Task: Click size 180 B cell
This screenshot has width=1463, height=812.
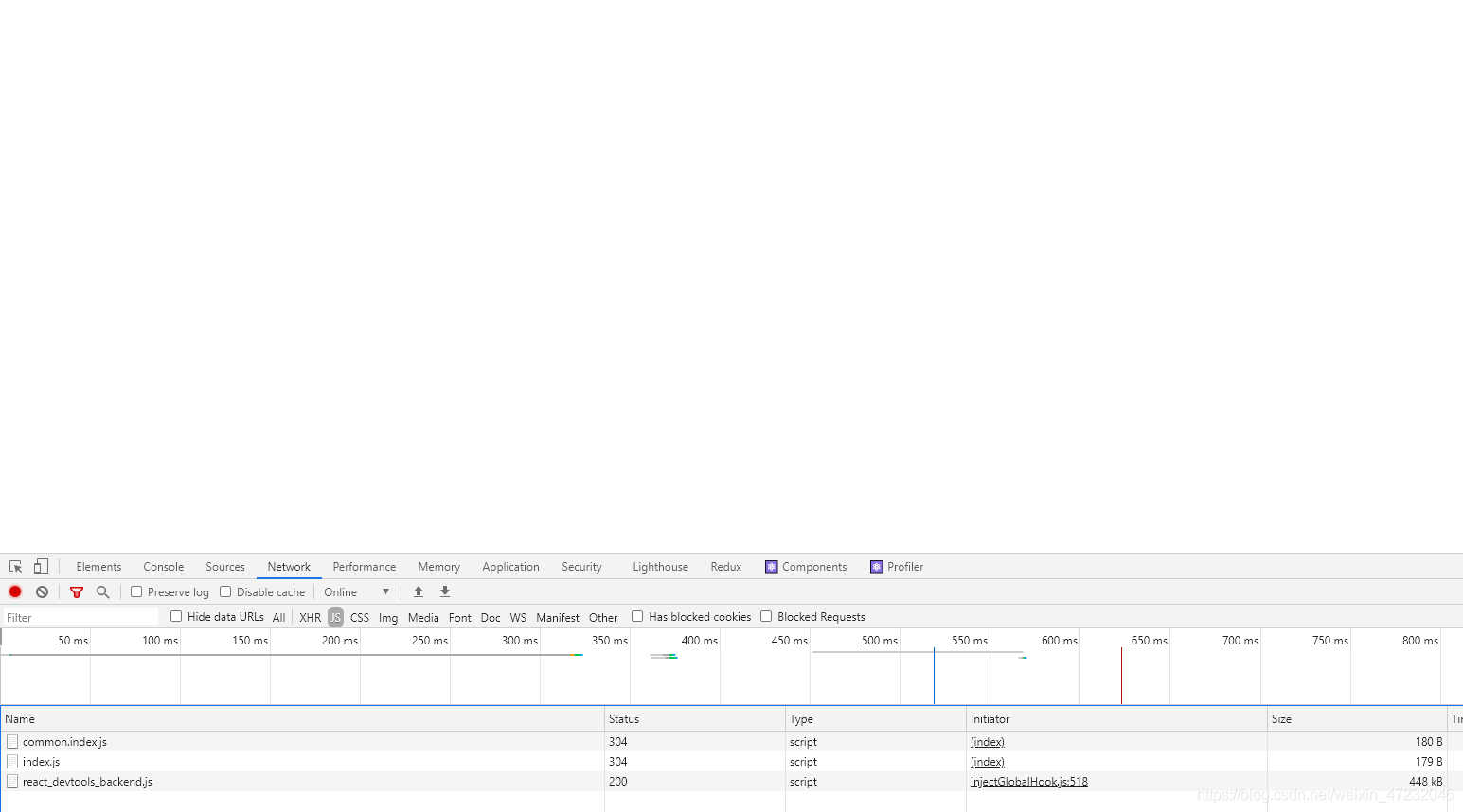Action: coord(1429,742)
